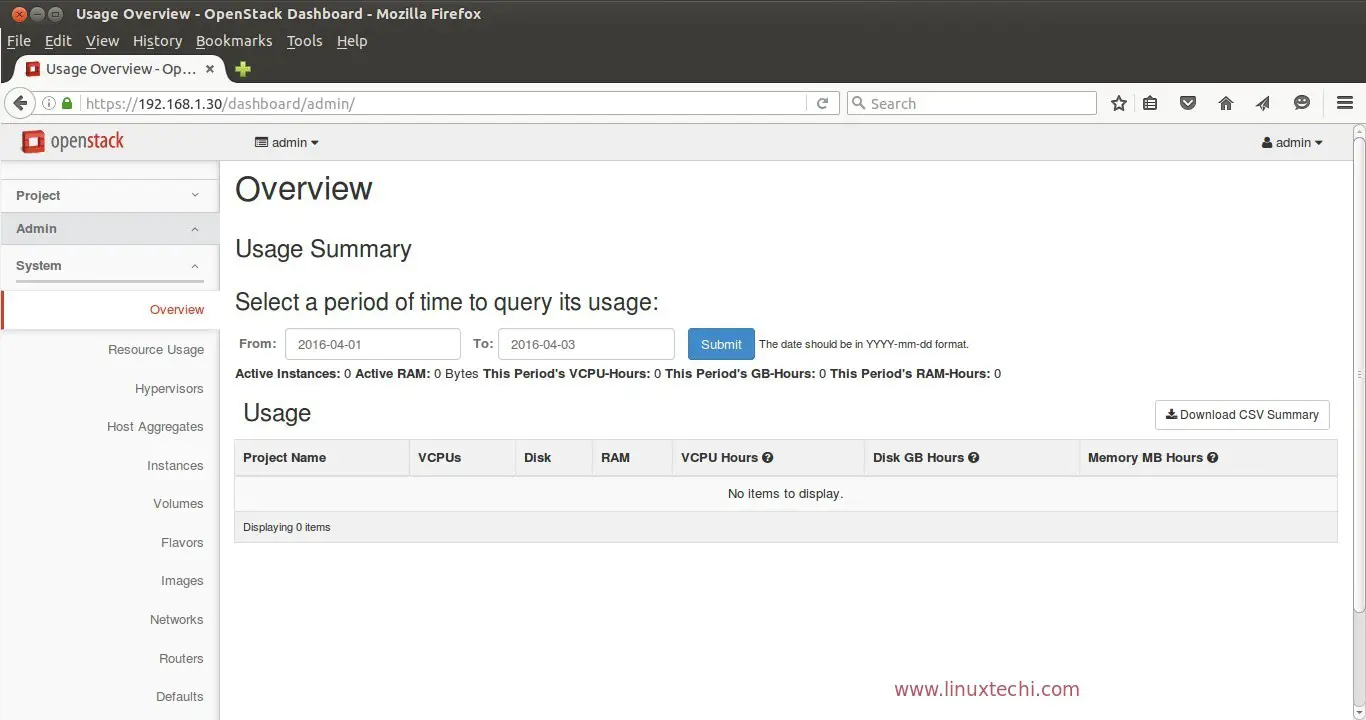Click the browser Search box
Screen dimensions: 1366x720
pyautogui.click(x=972, y=103)
